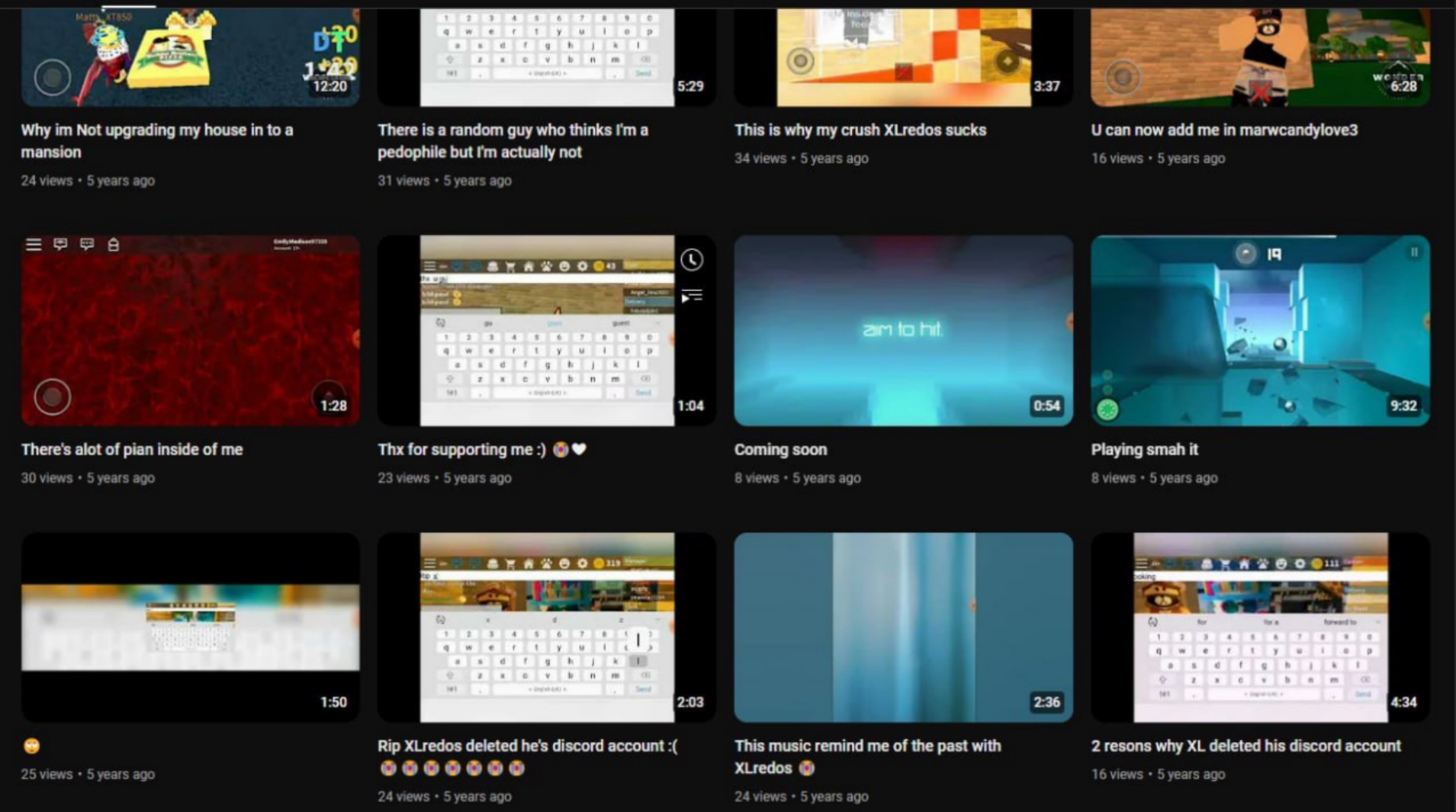Click '16 views' text under marwcandylove3 video
The height and width of the screenshot is (812, 1456).
point(1117,159)
